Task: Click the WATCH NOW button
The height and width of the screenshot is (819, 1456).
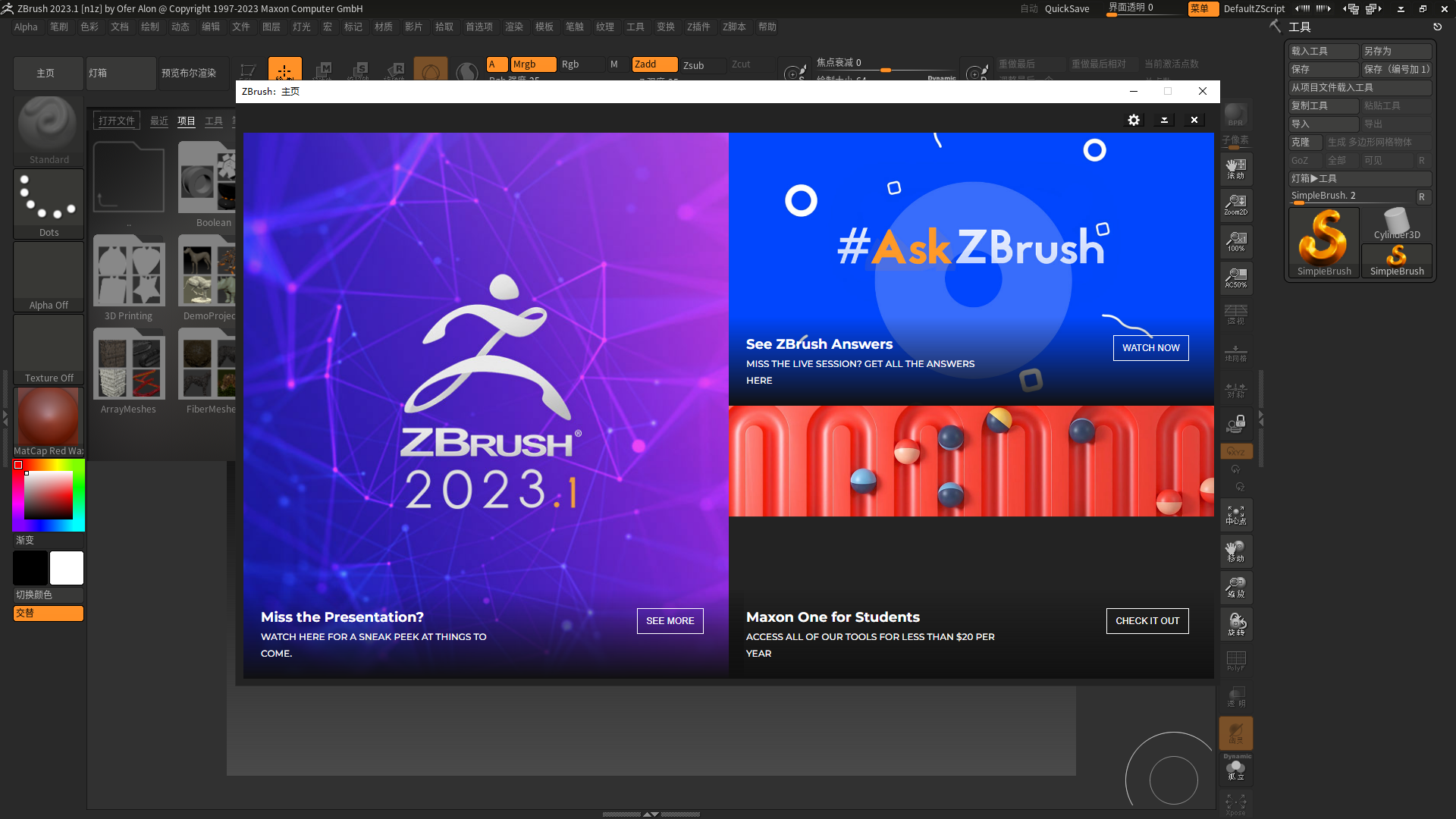Action: coord(1151,347)
